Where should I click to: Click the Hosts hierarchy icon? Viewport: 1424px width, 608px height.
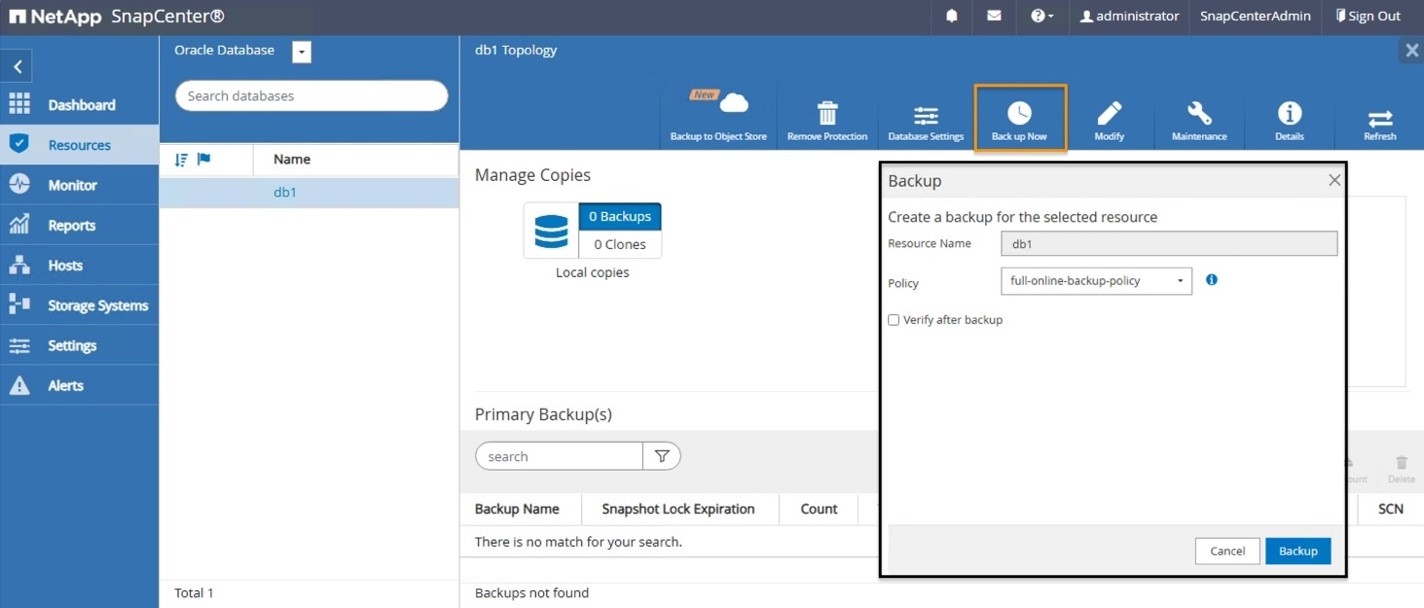19,265
